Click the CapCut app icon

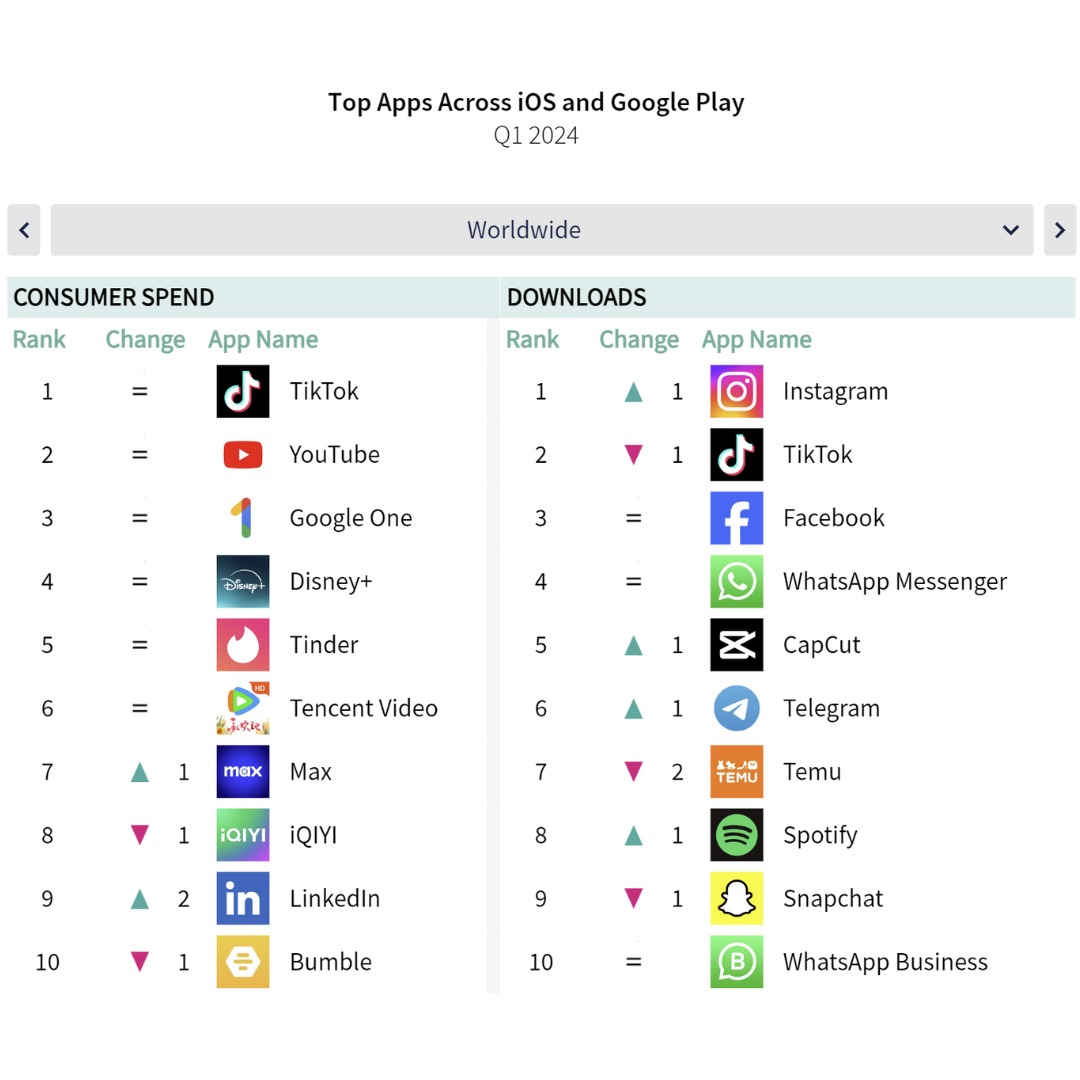click(x=736, y=645)
